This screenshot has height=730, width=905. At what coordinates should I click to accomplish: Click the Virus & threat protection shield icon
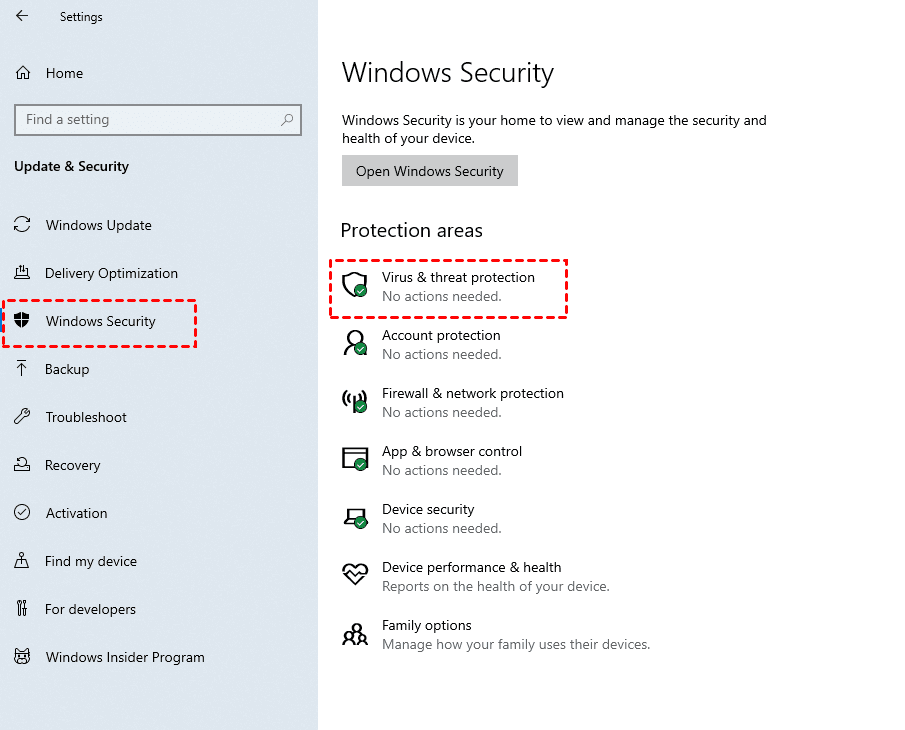point(355,285)
